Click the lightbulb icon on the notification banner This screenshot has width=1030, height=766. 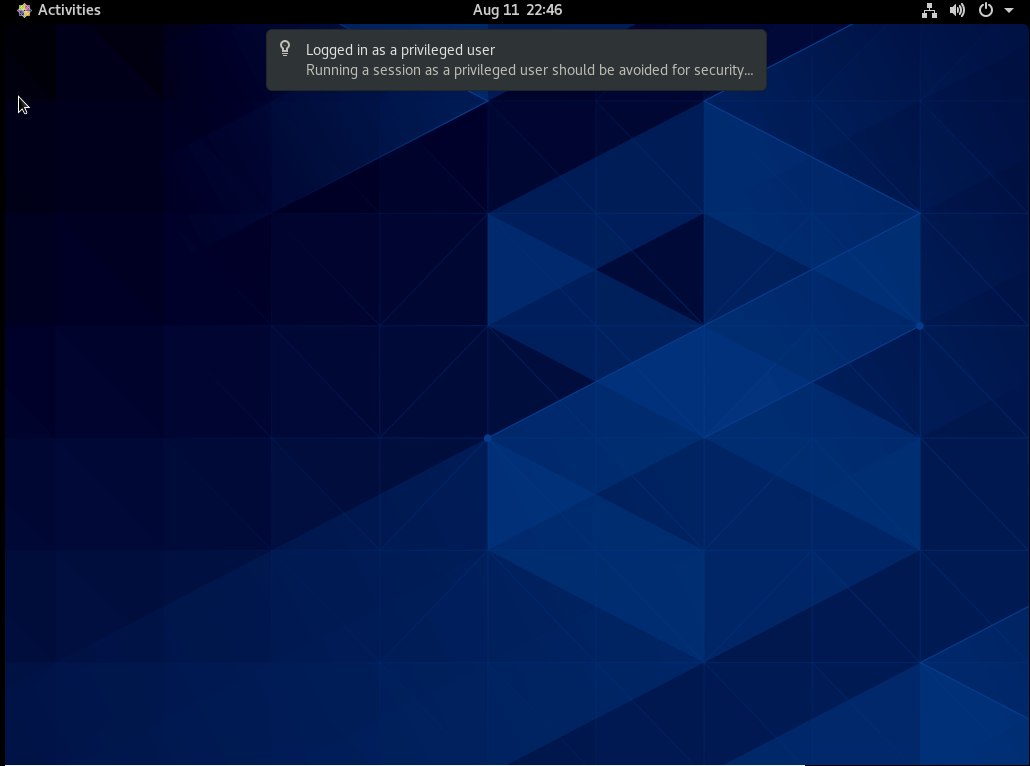click(x=285, y=49)
